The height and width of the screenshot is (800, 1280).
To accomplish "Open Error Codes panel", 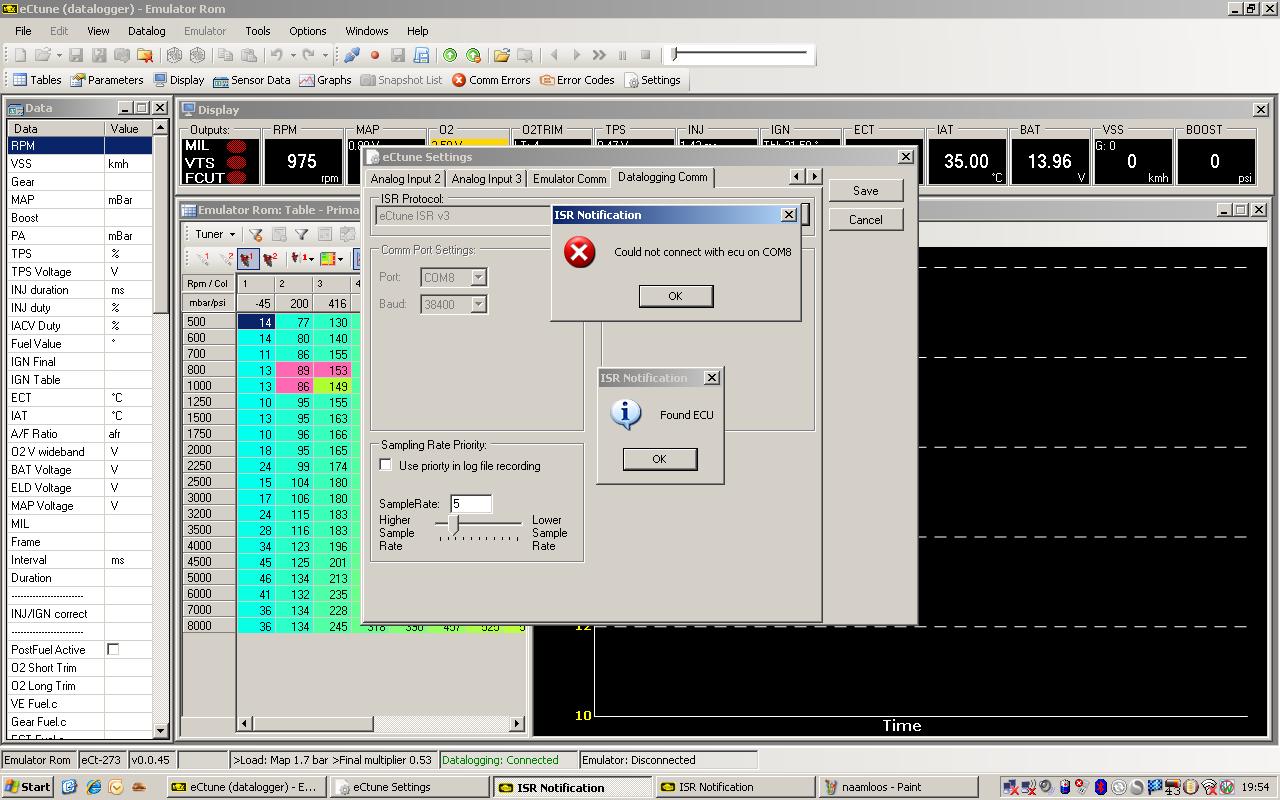I will tap(577, 80).
